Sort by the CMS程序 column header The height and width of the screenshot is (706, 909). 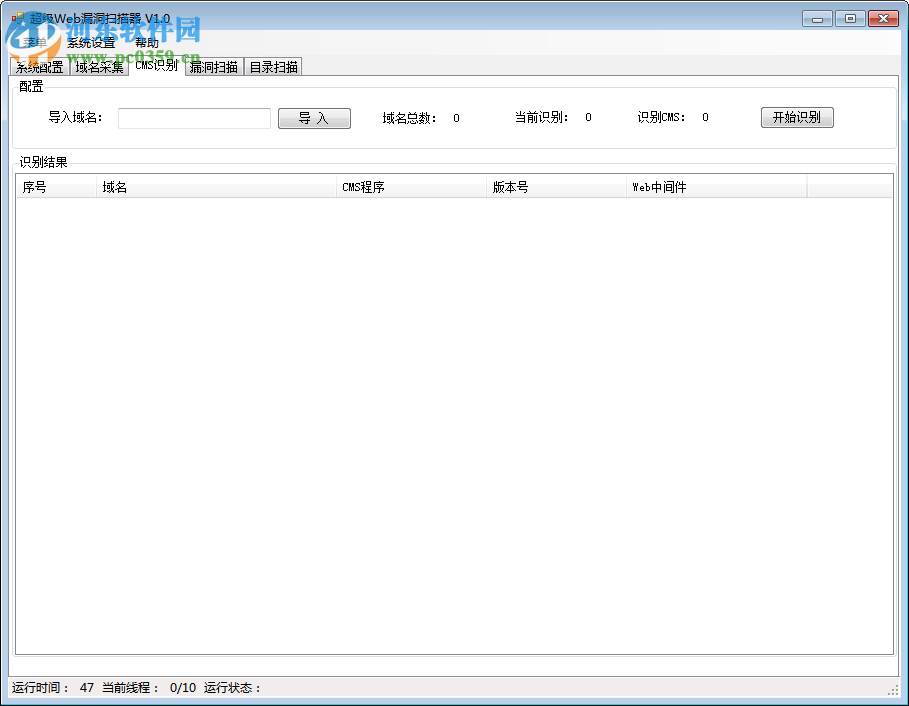(410, 187)
